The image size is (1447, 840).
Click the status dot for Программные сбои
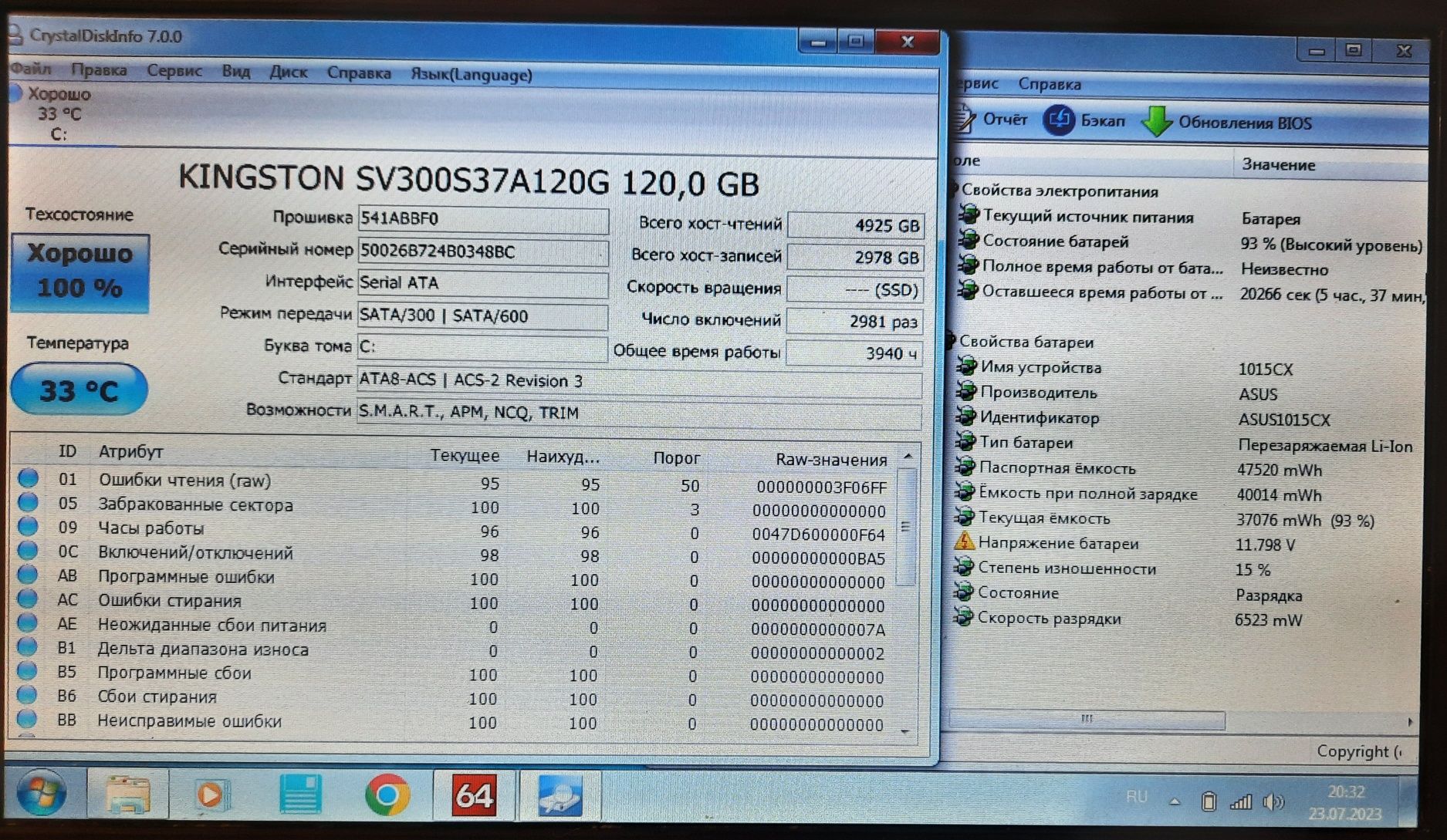click(x=27, y=671)
